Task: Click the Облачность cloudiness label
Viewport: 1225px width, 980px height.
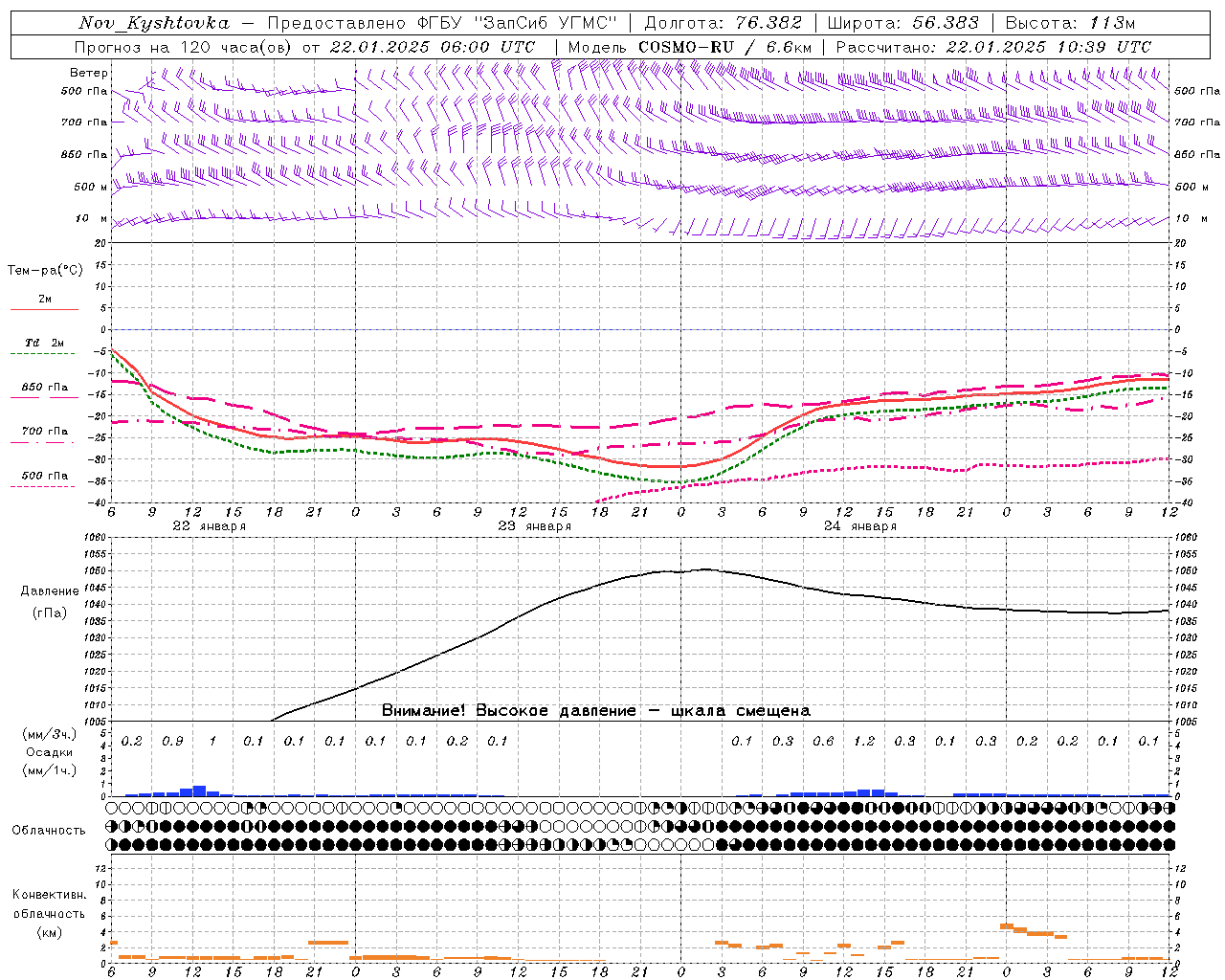Action: click(49, 831)
